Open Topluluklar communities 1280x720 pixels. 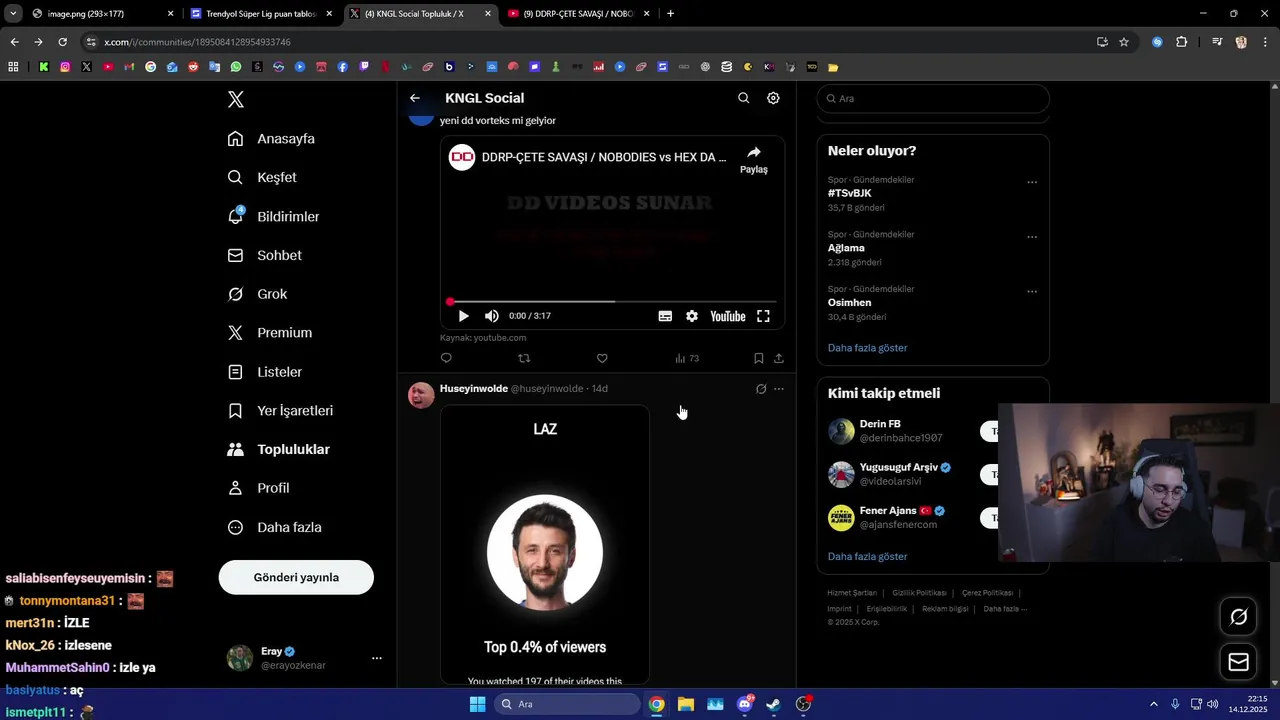278,450
